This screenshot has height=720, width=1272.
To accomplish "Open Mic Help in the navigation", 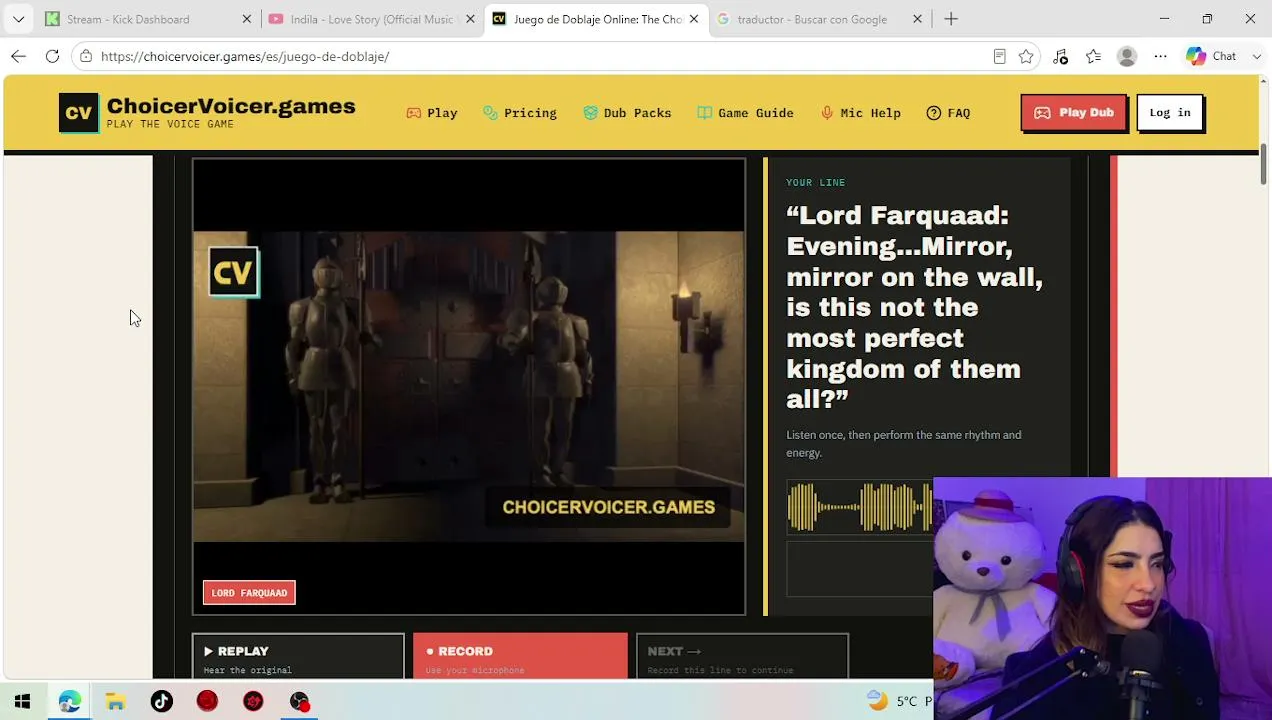I will tap(860, 113).
